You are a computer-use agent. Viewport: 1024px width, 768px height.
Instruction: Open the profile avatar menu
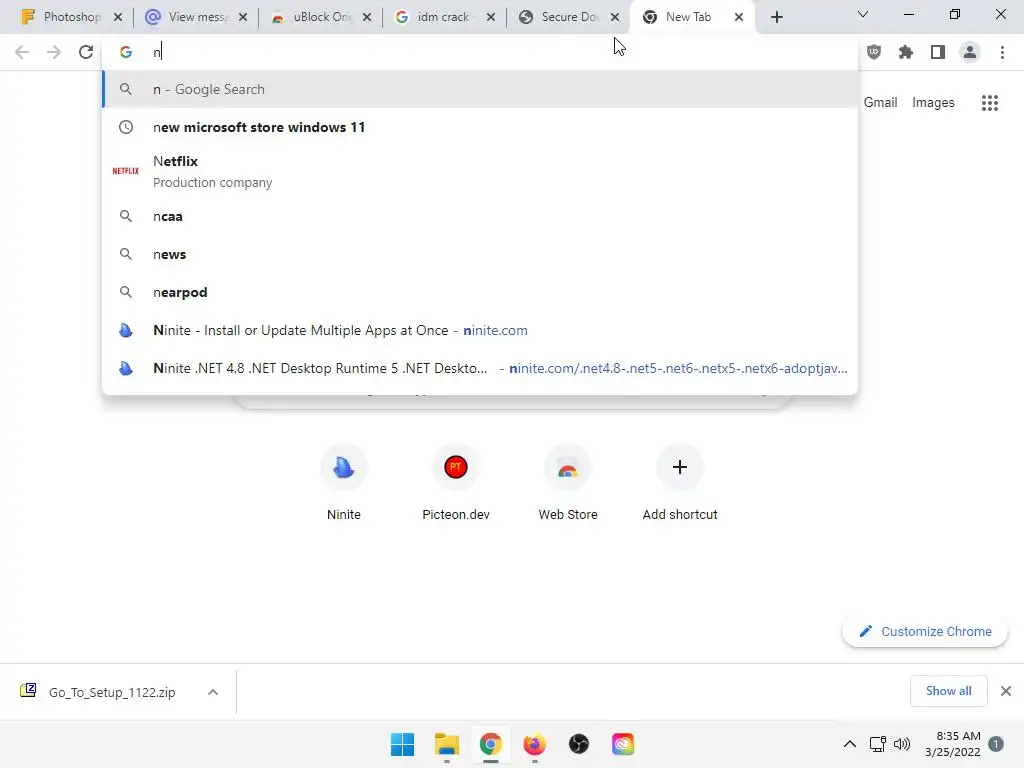pos(970,52)
